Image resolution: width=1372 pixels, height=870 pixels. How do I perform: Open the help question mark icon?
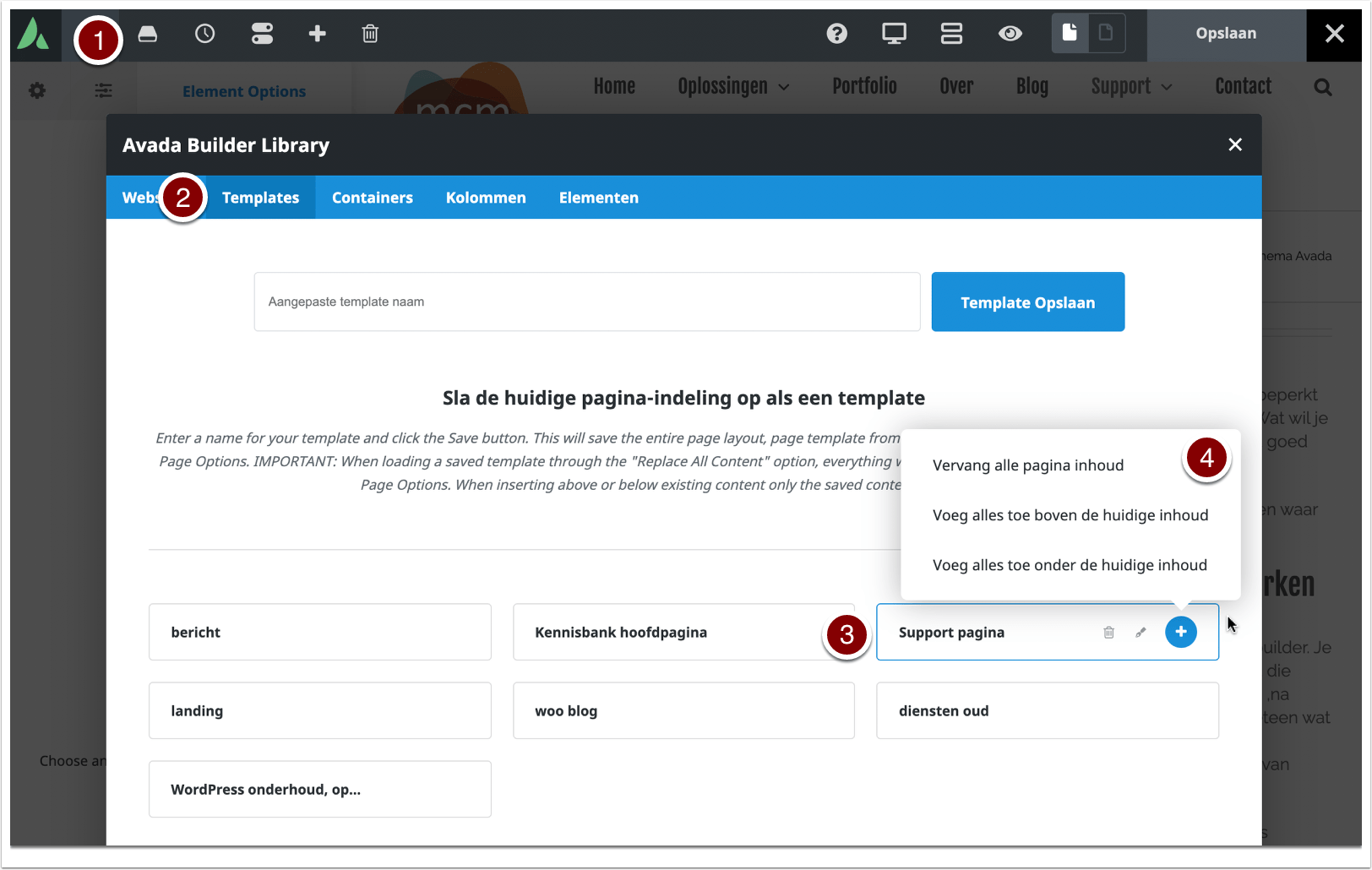(836, 34)
